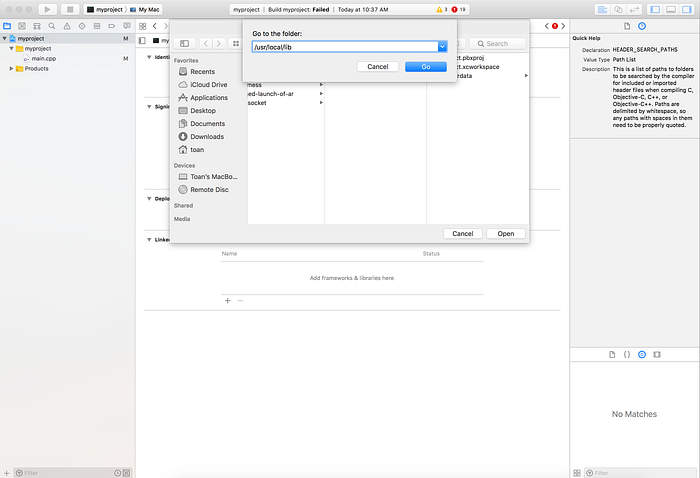Open the Symbol navigator

click(x=37, y=26)
